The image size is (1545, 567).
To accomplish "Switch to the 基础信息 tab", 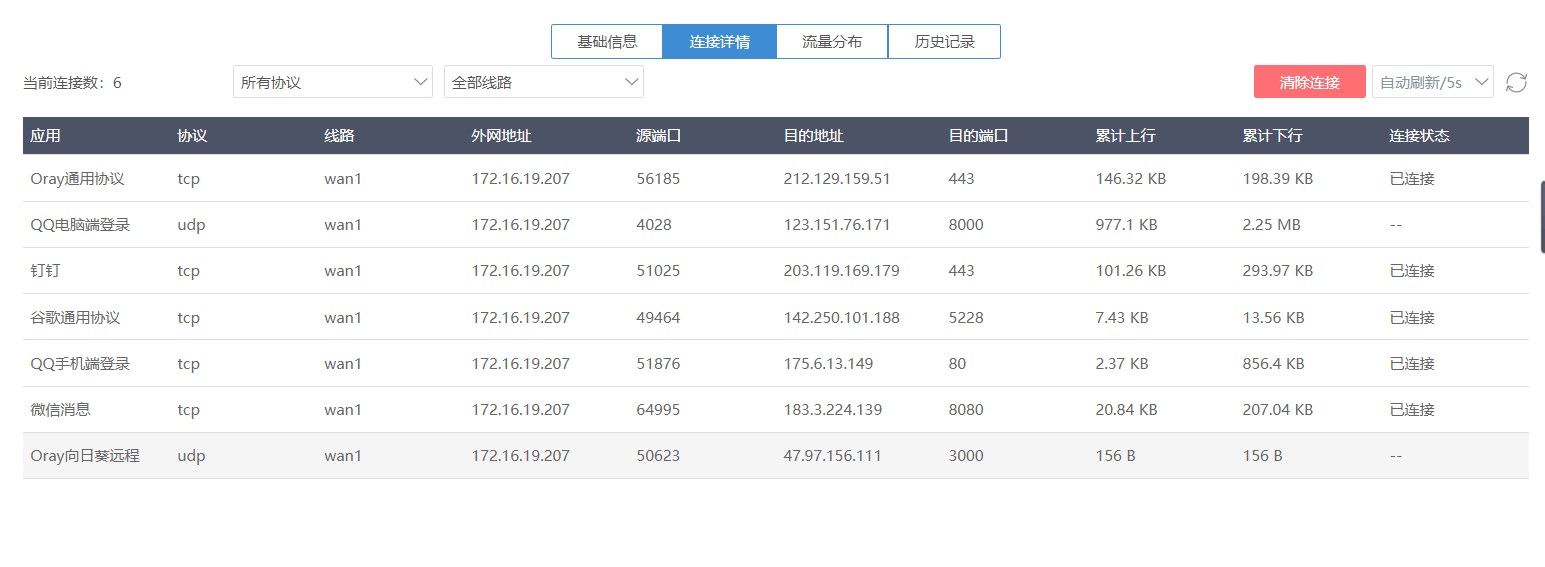I will click(x=607, y=42).
